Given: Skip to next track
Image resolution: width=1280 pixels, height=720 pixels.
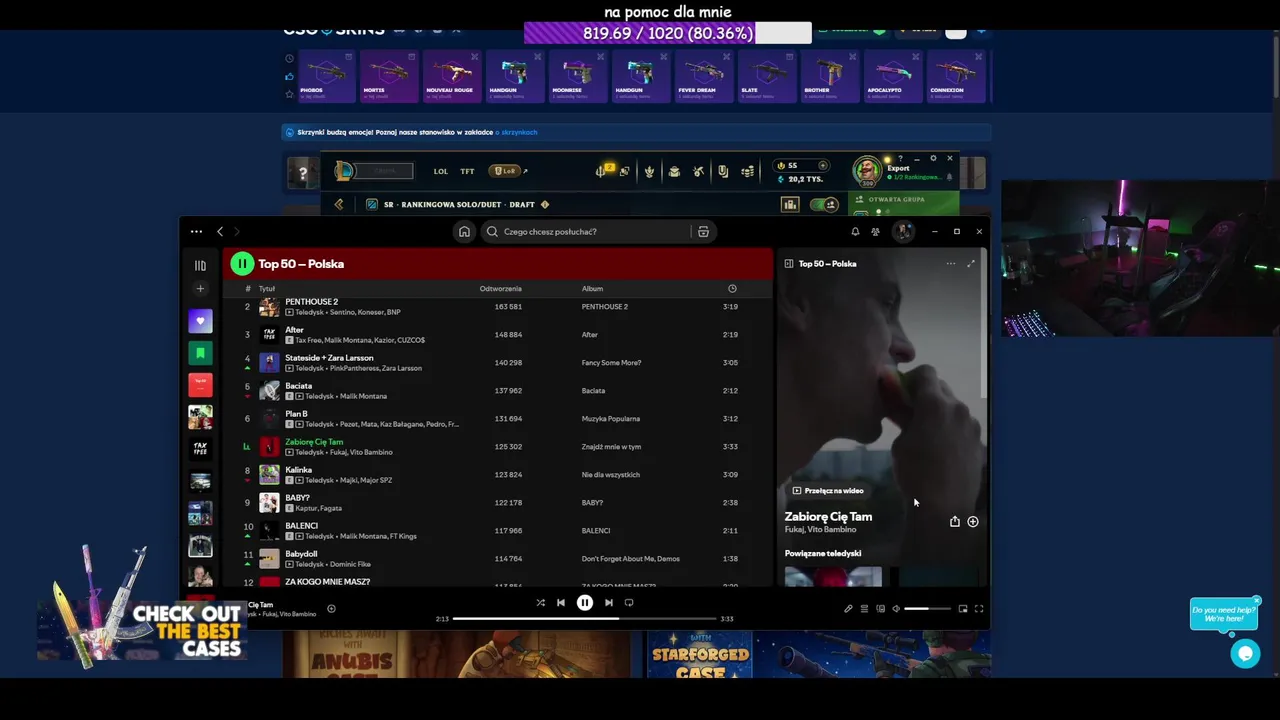Looking at the screenshot, I should (608, 603).
